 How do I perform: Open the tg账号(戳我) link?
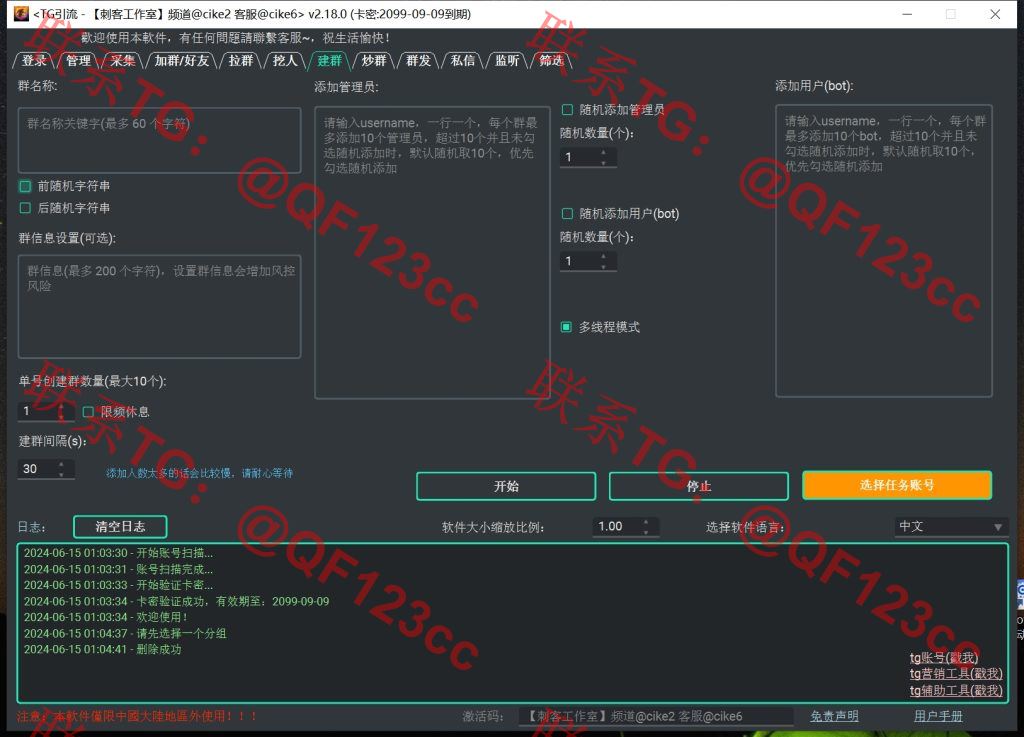pos(944,657)
